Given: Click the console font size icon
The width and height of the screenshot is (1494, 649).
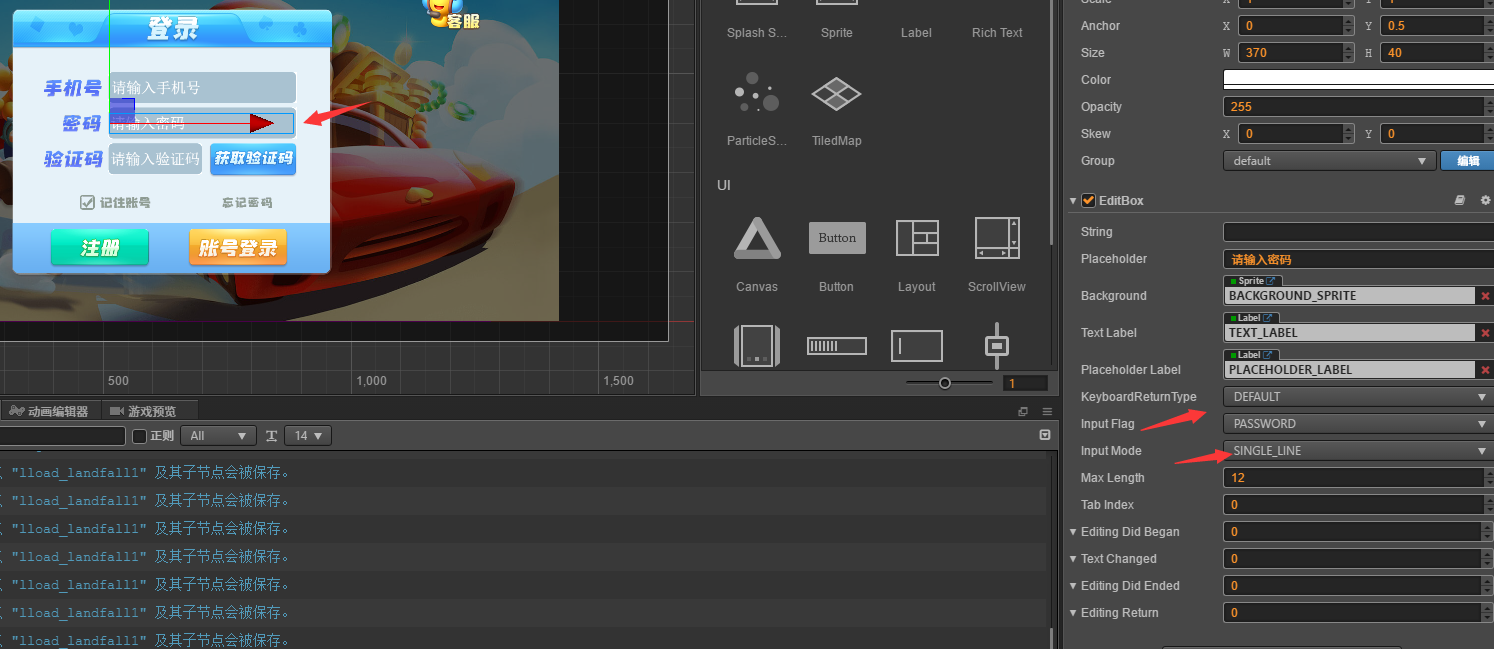Looking at the screenshot, I should click(271, 436).
